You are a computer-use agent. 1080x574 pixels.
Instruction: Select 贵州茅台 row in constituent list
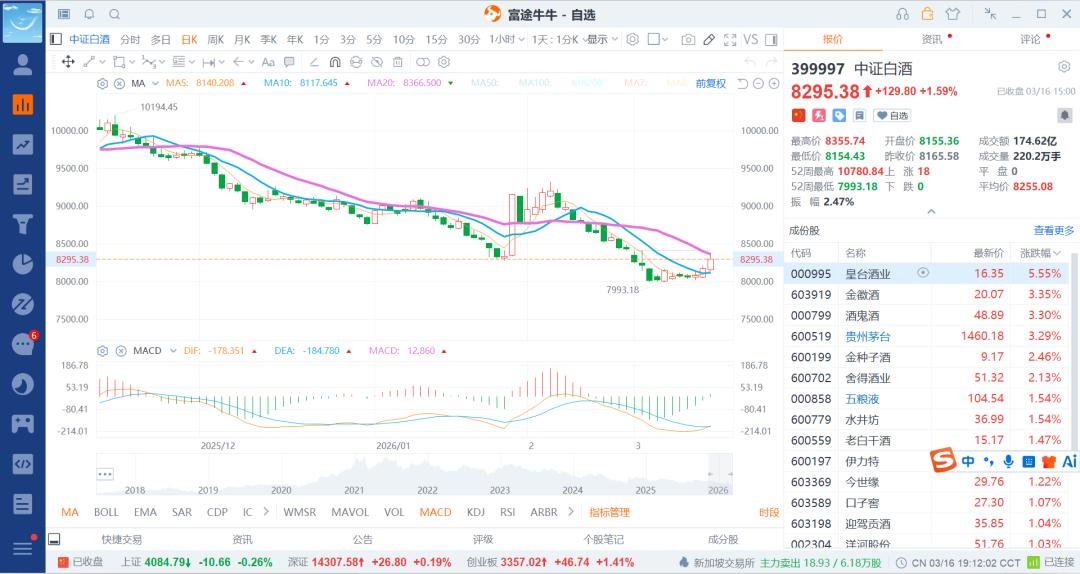coord(867,336)
